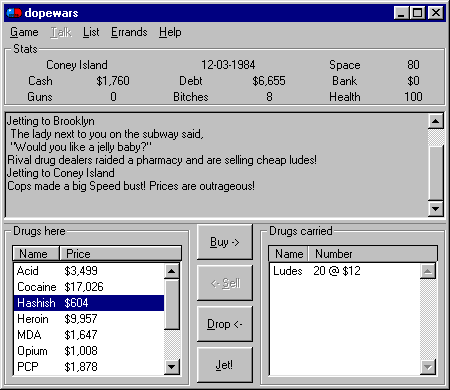Click Price column header in Drugs here

click(121, 254)
